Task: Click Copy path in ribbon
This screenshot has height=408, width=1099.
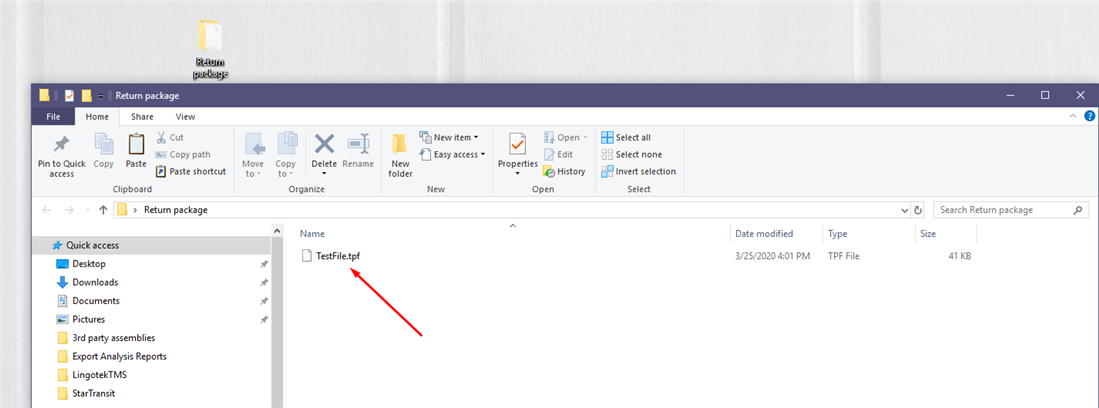Action: [x=182, y=154]
